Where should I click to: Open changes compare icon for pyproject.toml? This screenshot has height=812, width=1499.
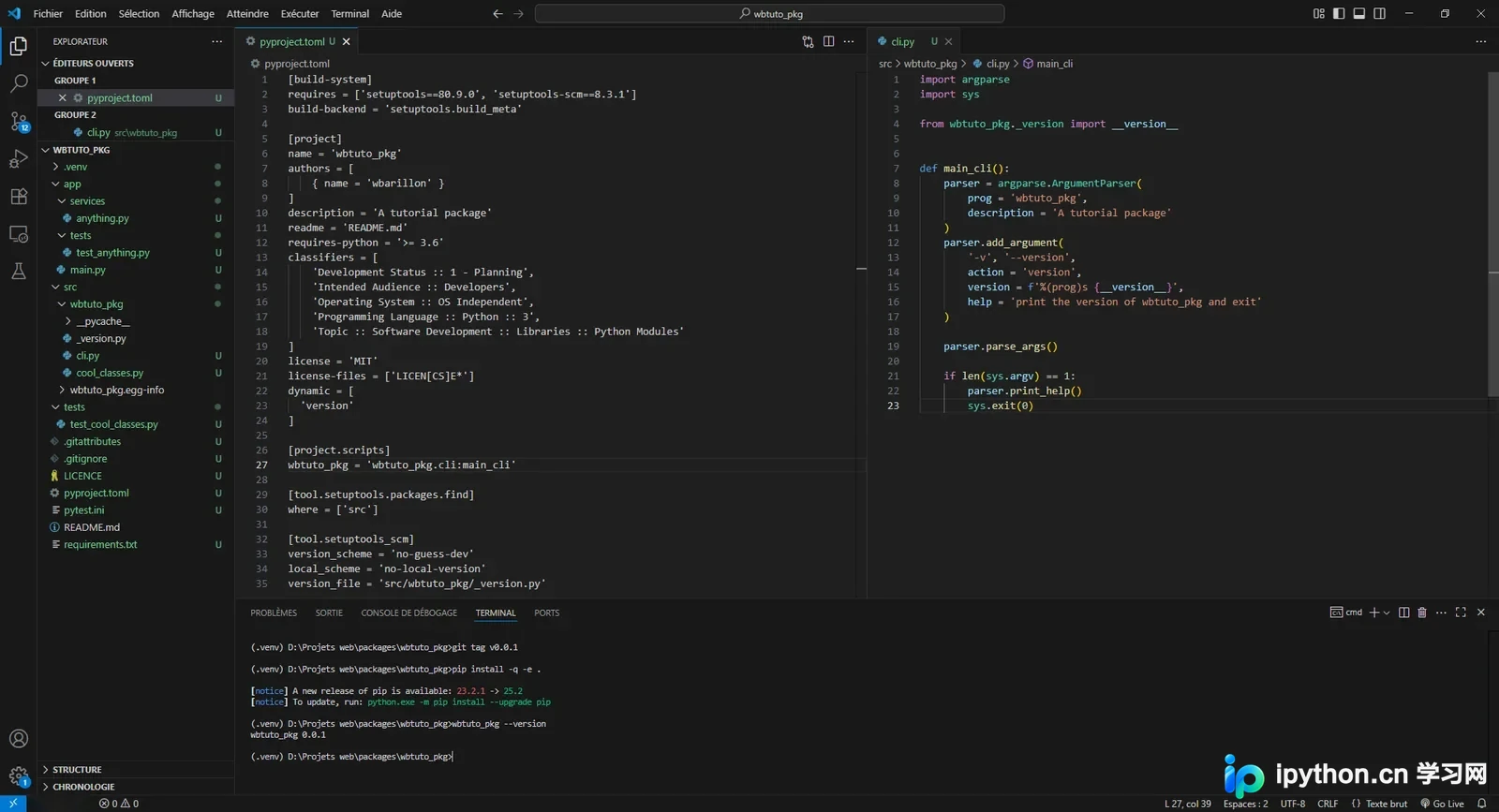coord(808,41)
